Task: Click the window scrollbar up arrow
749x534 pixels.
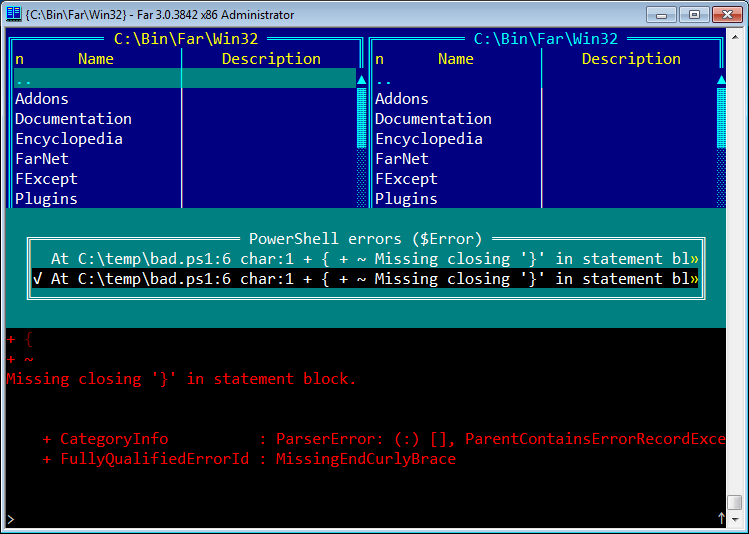Action: click(735, 36)
